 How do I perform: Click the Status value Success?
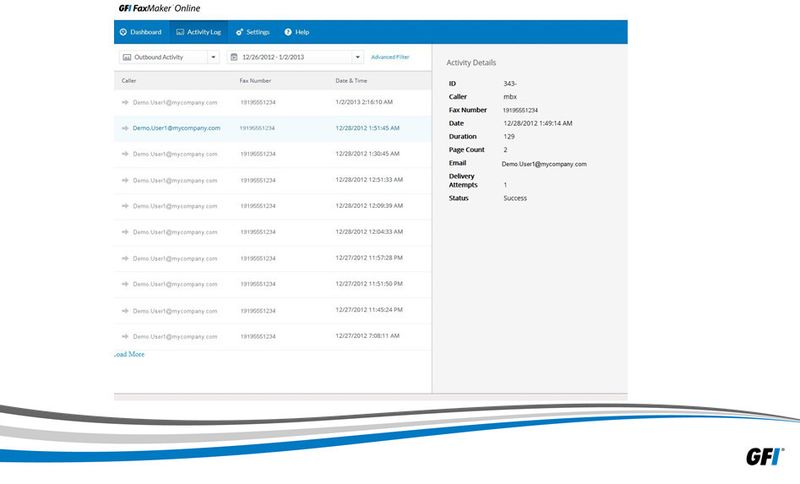point(515,198)
